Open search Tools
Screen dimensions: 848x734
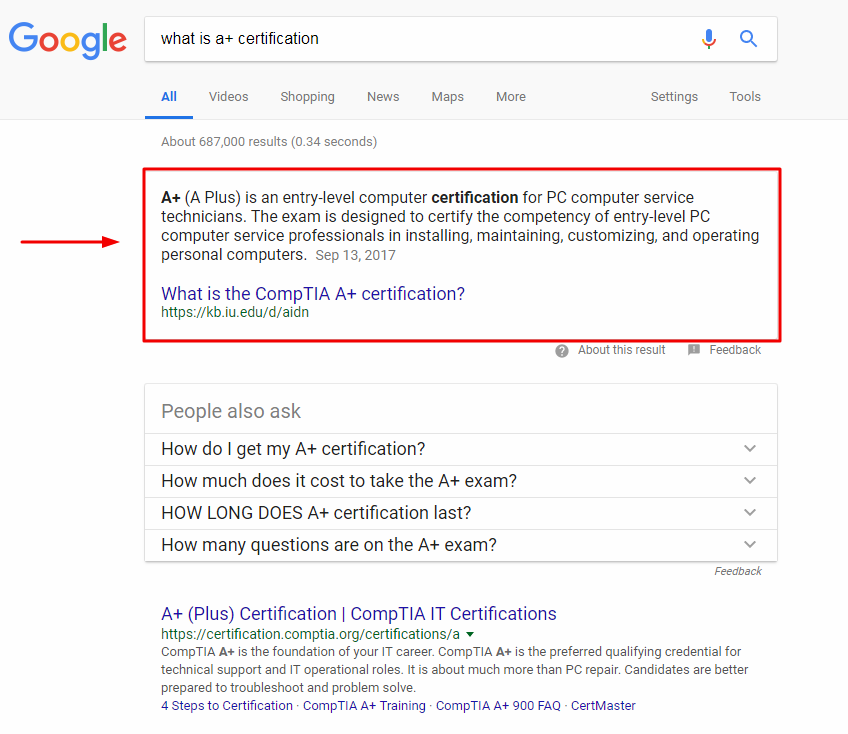745,97
